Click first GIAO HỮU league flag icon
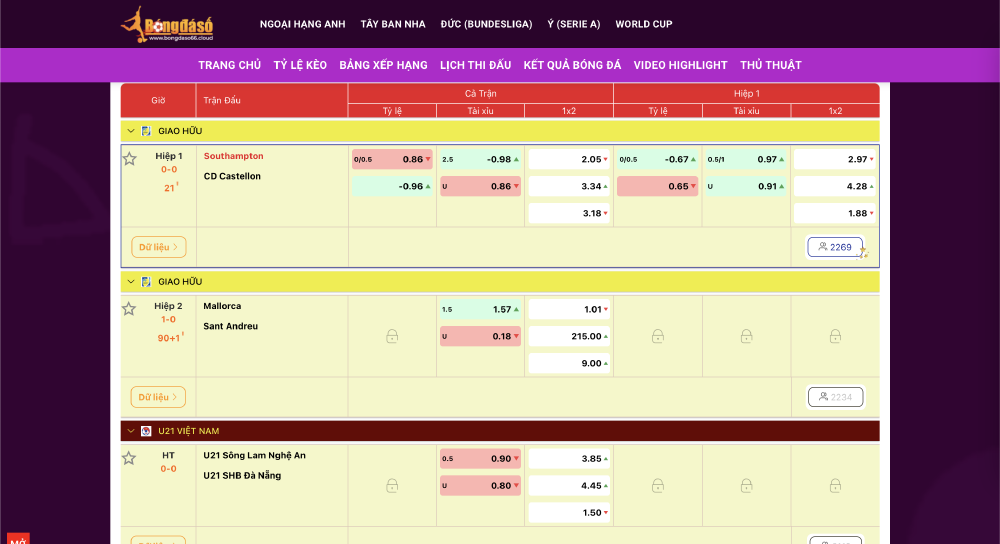This screenshot has width=1000, height=544. click(146, 131)
